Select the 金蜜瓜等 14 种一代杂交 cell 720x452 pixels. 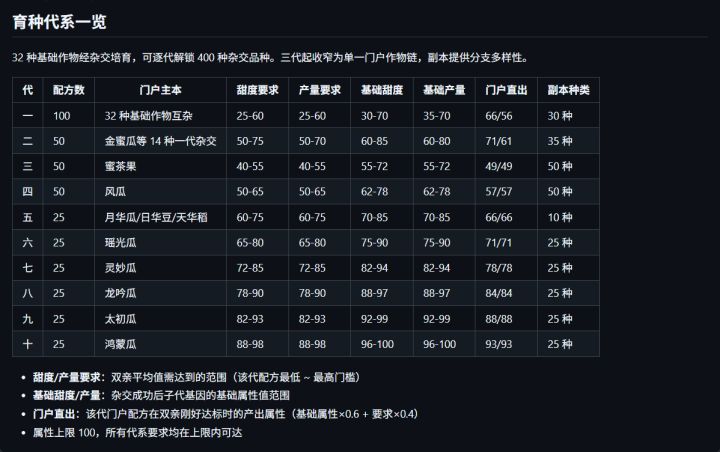pos(160,141)
